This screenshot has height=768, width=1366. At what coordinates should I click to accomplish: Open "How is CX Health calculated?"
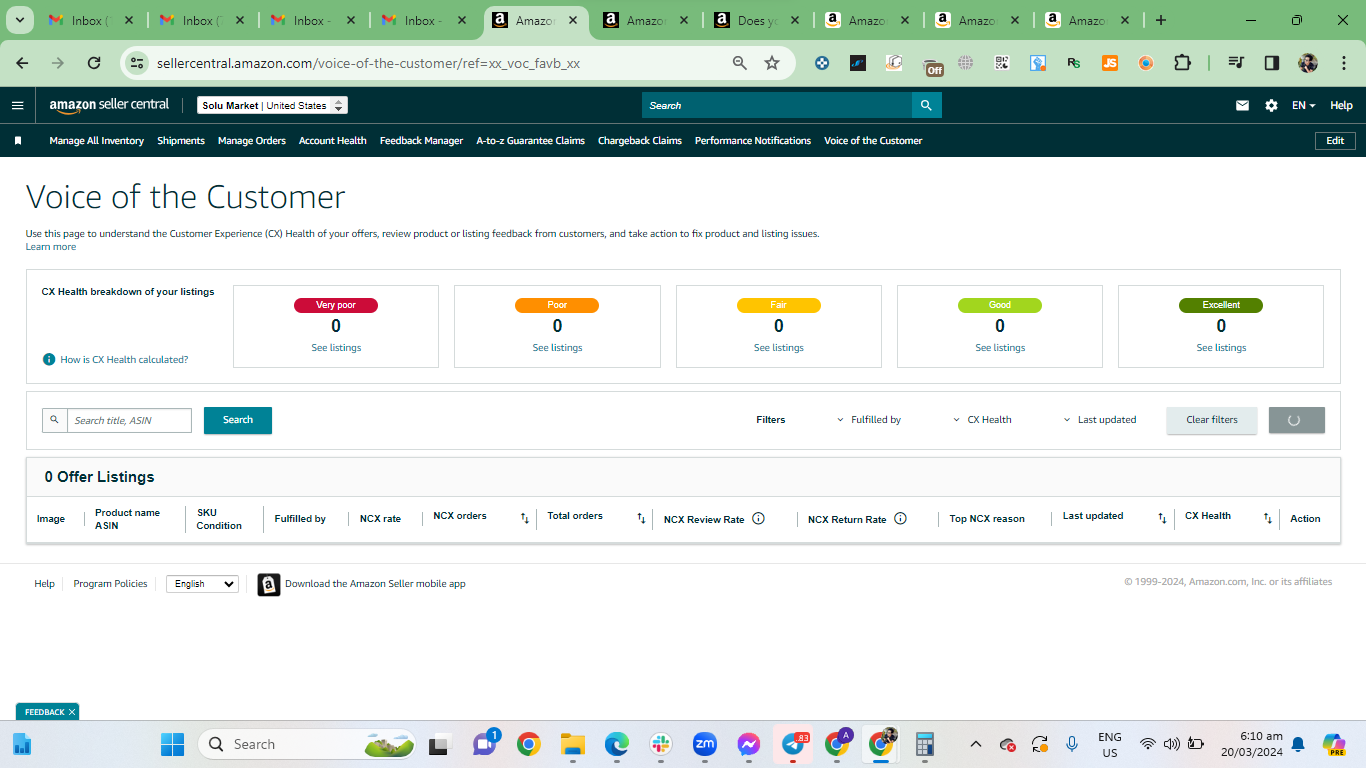click(124, 359)
